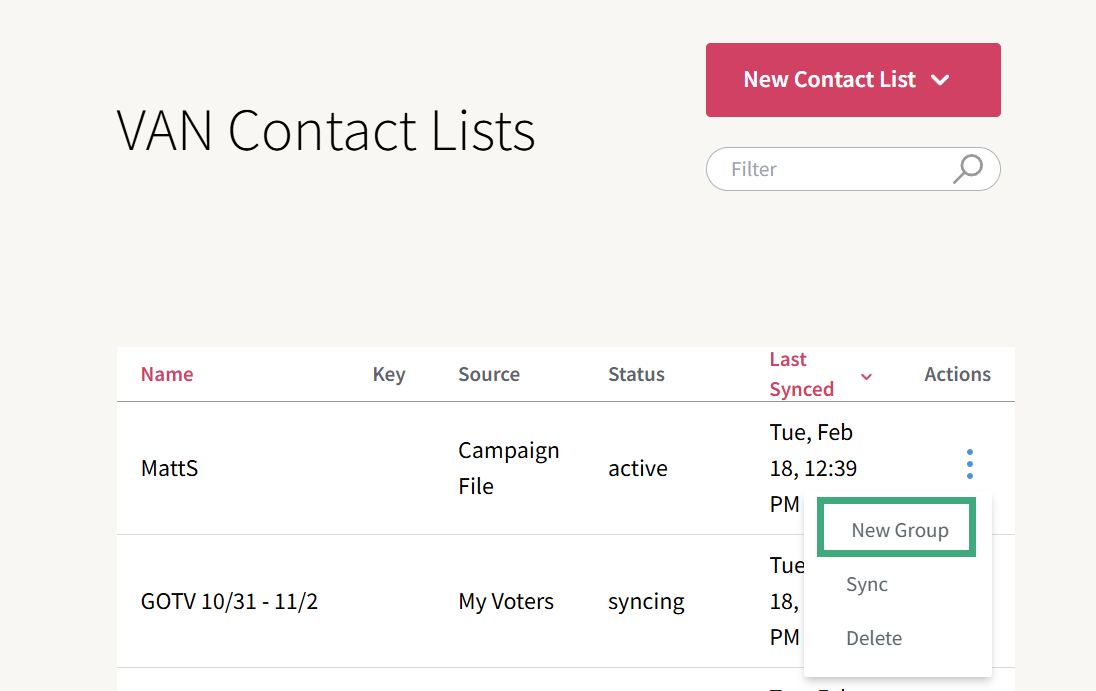Click the syncing status of GOTV list
Image resolution: width=1096 pixels, height=691 pixels.
(646, 602)
